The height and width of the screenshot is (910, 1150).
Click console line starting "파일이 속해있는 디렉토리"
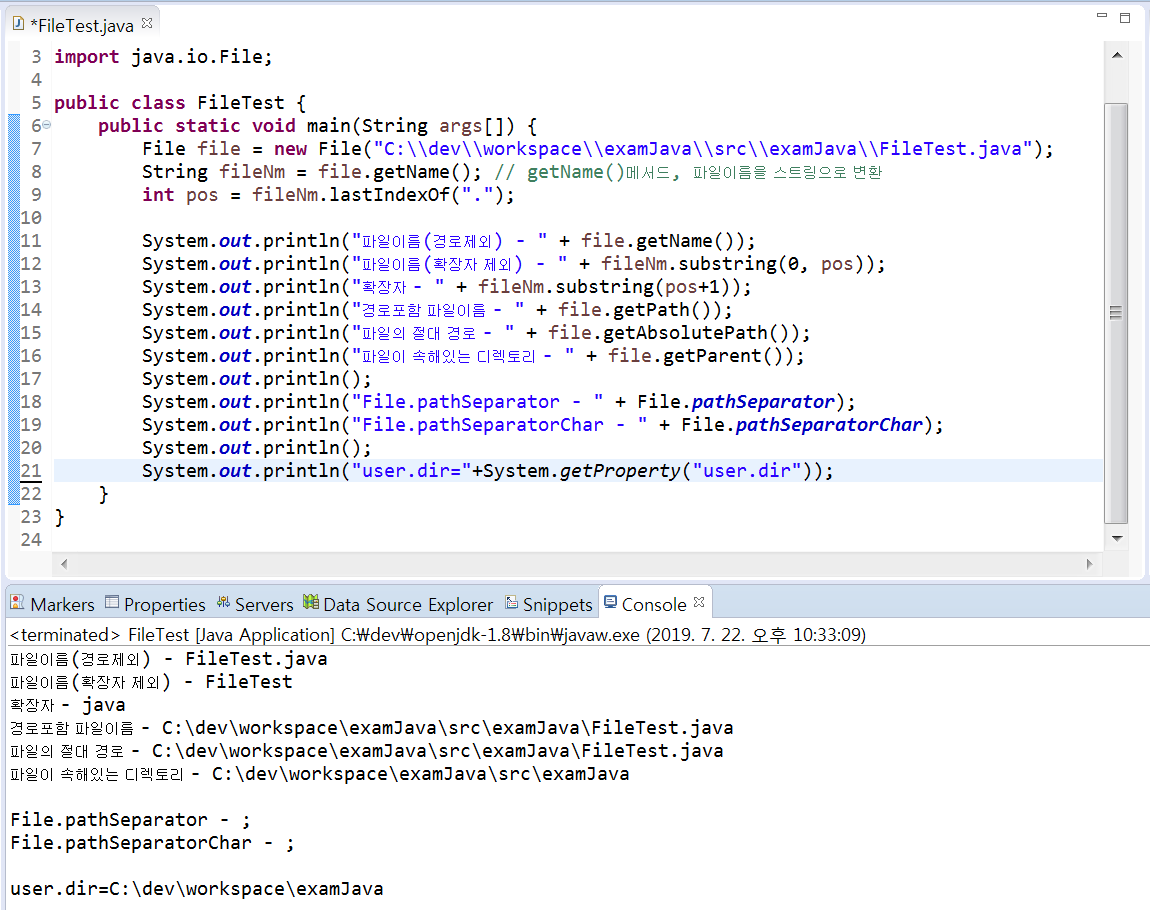pos(320,774)
